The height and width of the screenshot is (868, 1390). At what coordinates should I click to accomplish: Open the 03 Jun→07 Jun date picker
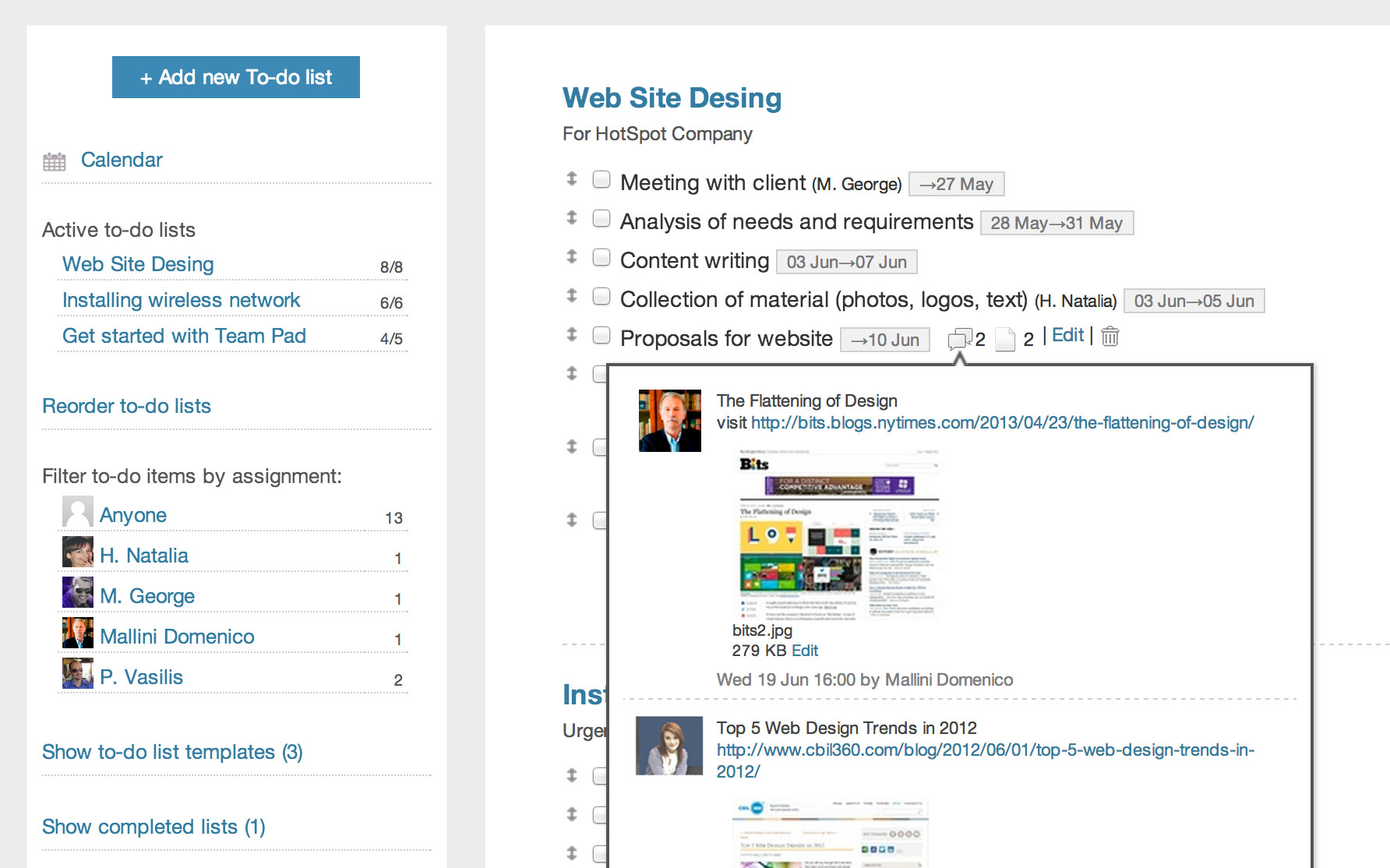point(846,262)
